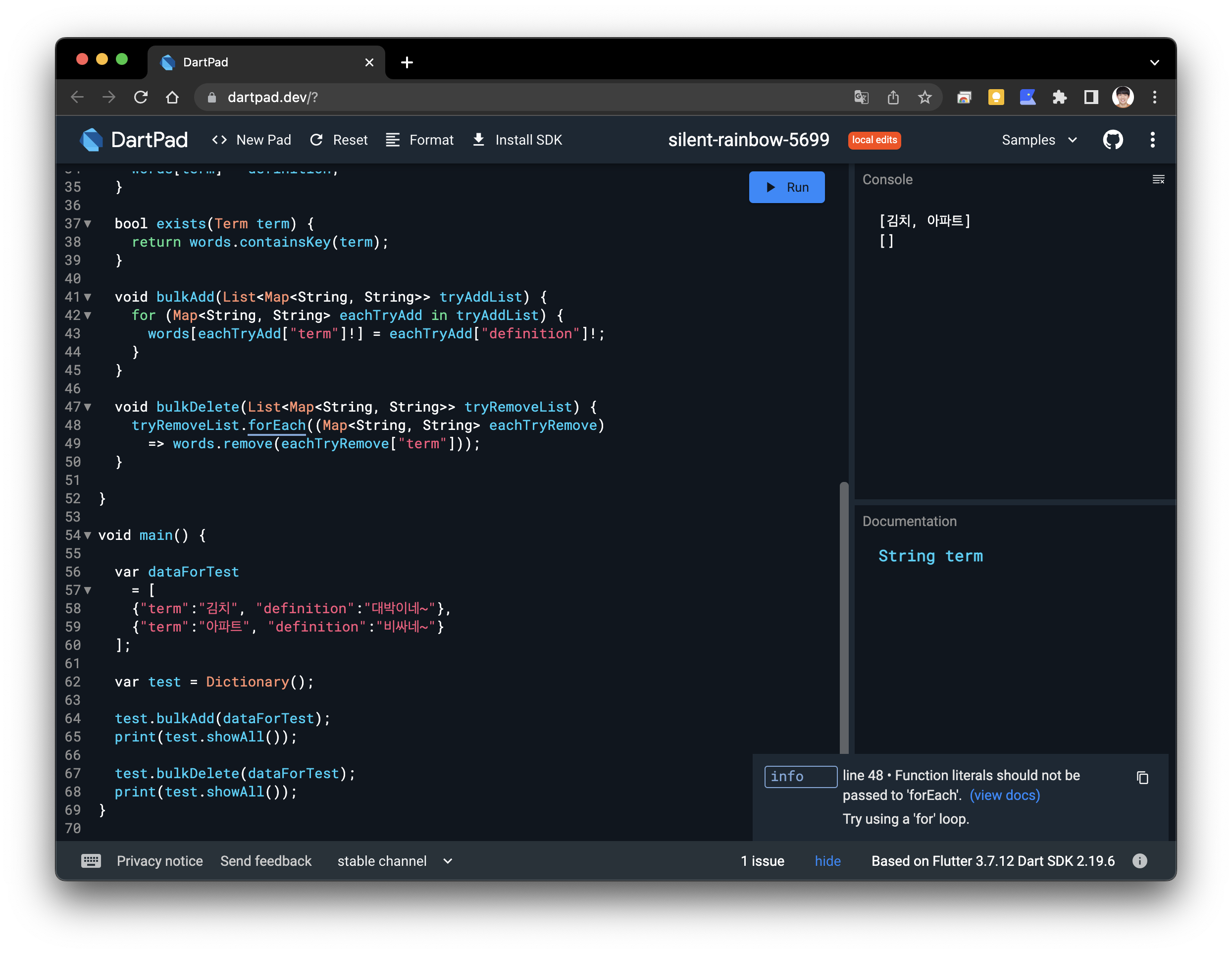The width and height of the screenshot is (1232, 954).
Task: Open the browser extensions puzzle icon
Action: tap(1059, 97)
